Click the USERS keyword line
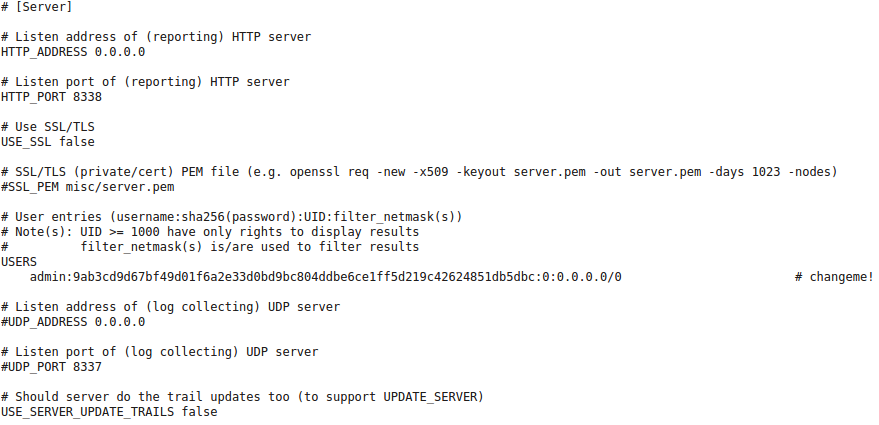879x425 pixels. [x=19, y=262]
